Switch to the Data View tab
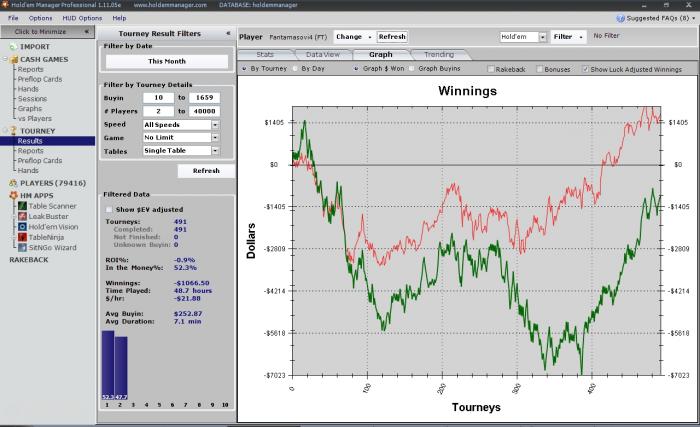Image resolution: width=700 pixels, height=427 pixels. tap(323, 54)
